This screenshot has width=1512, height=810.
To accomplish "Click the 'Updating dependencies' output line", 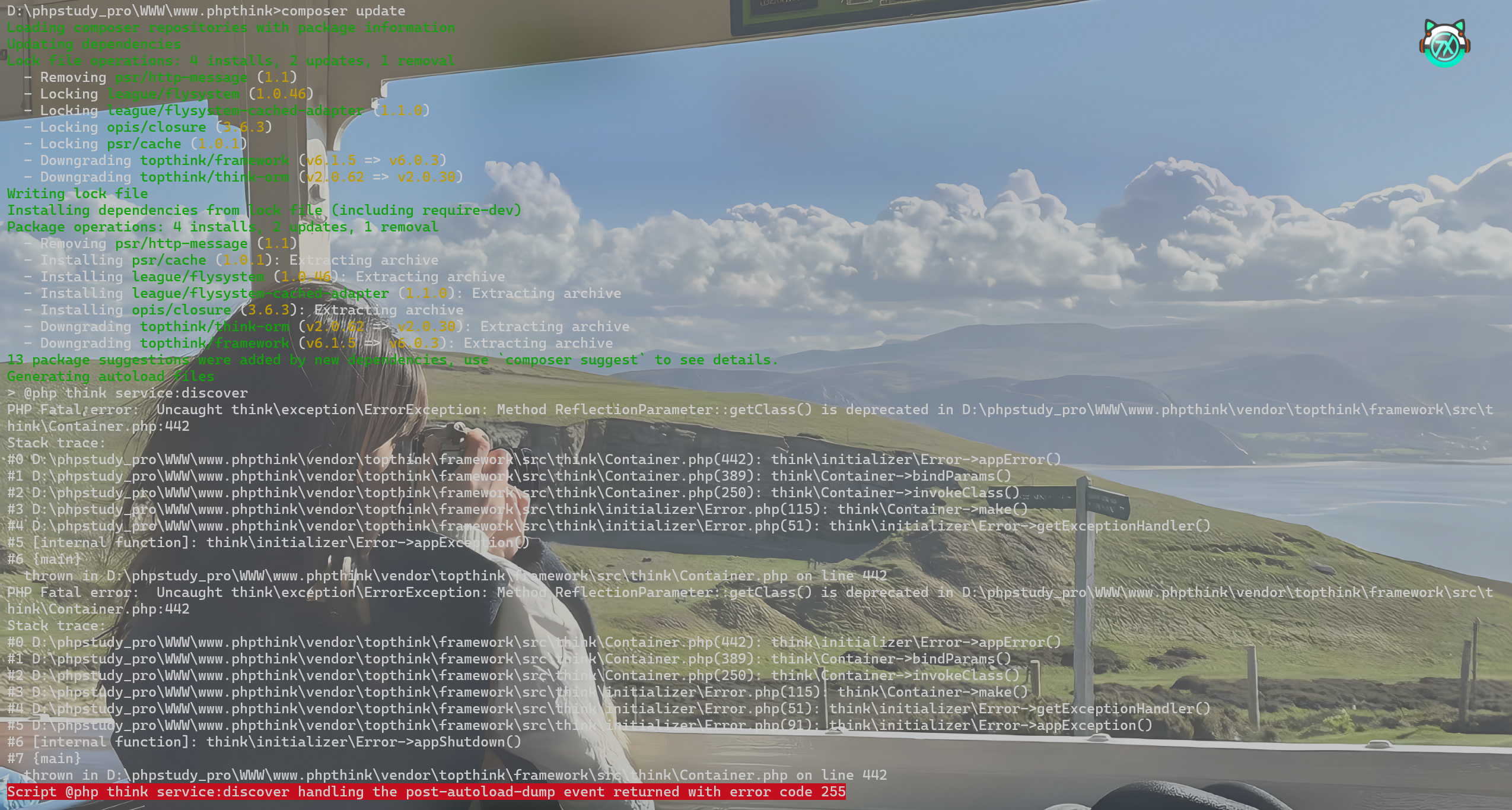I will pos(94,44).
